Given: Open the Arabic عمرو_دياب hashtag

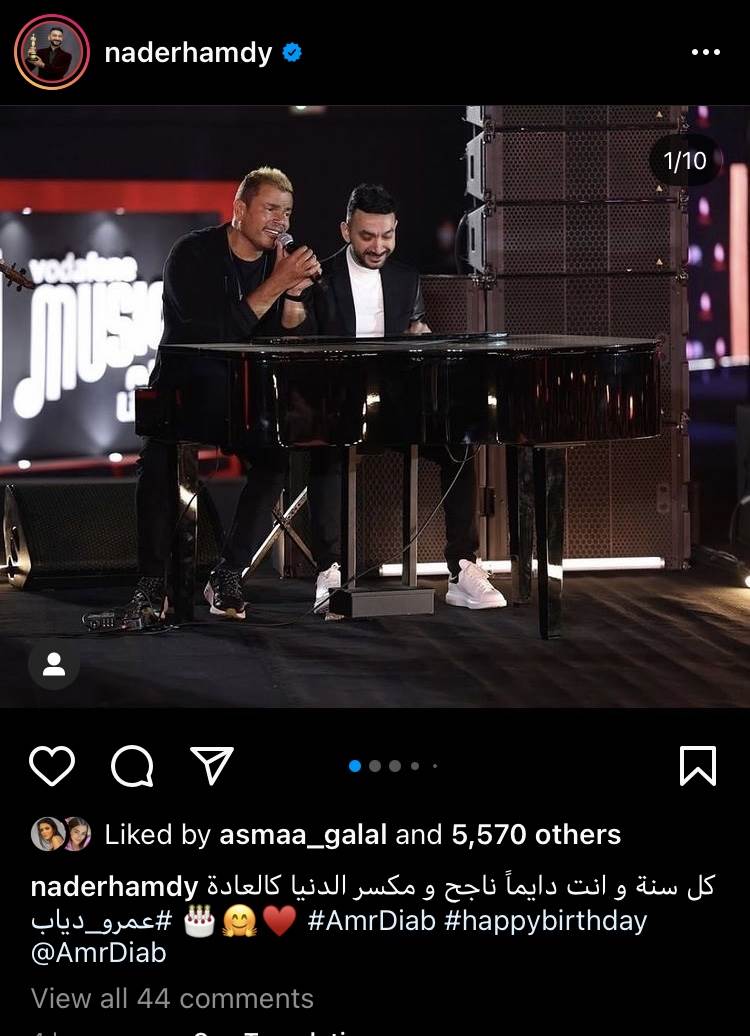Looking at the screenshot, I should tap(102, 921).
